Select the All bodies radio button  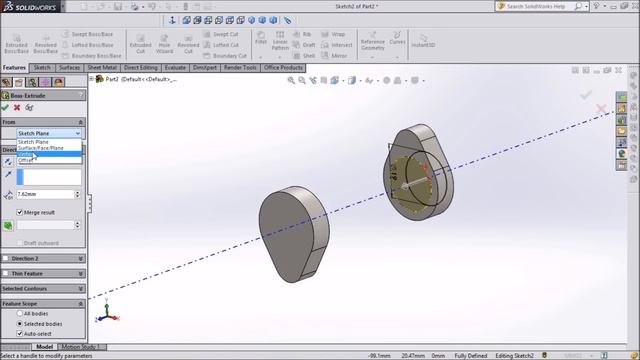(19, 313)
